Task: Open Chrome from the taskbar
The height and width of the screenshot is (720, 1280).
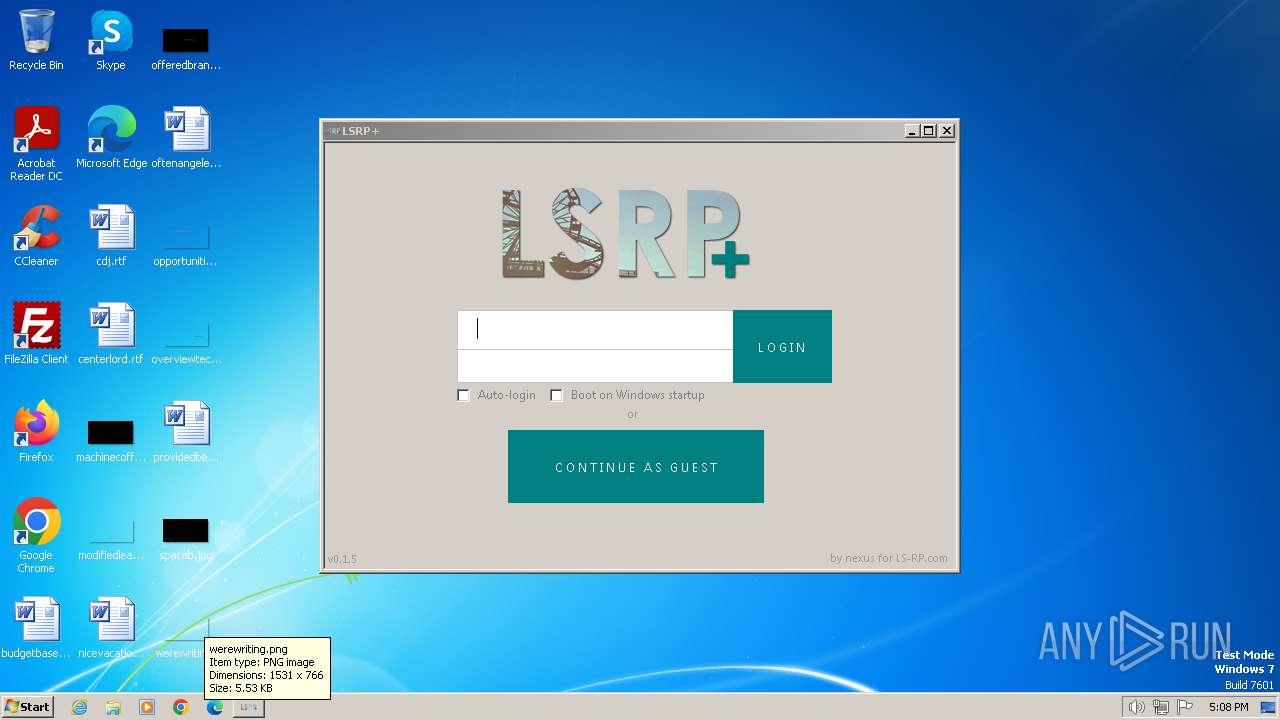Action: point(181,707)
